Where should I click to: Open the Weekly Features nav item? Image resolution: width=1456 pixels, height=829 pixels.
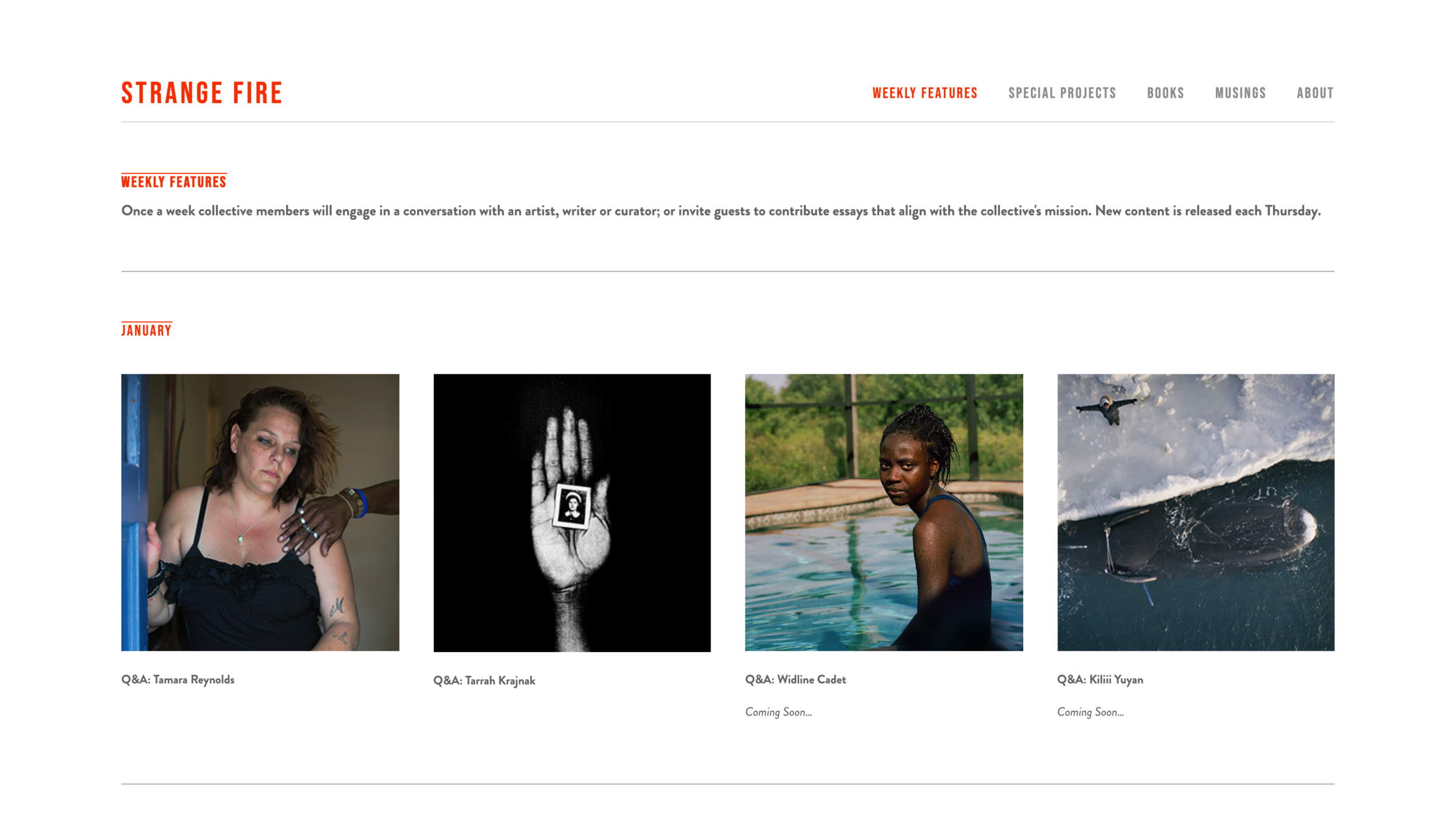(924, 93)
